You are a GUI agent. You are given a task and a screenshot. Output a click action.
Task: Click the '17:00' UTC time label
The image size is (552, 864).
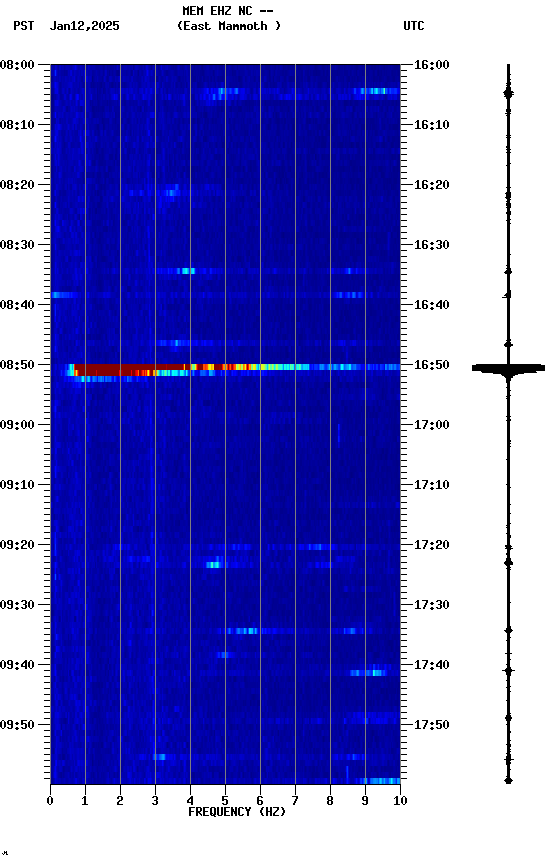click(432, 425)
